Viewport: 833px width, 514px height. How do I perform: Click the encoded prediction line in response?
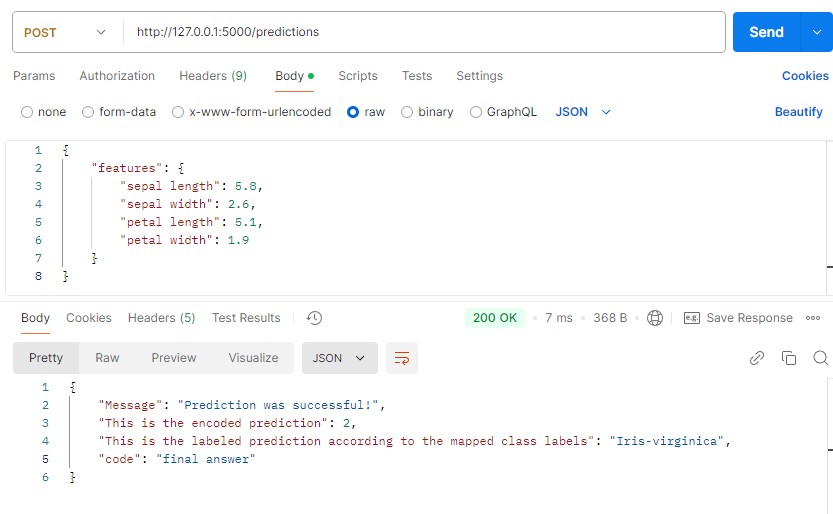[227, 423]
